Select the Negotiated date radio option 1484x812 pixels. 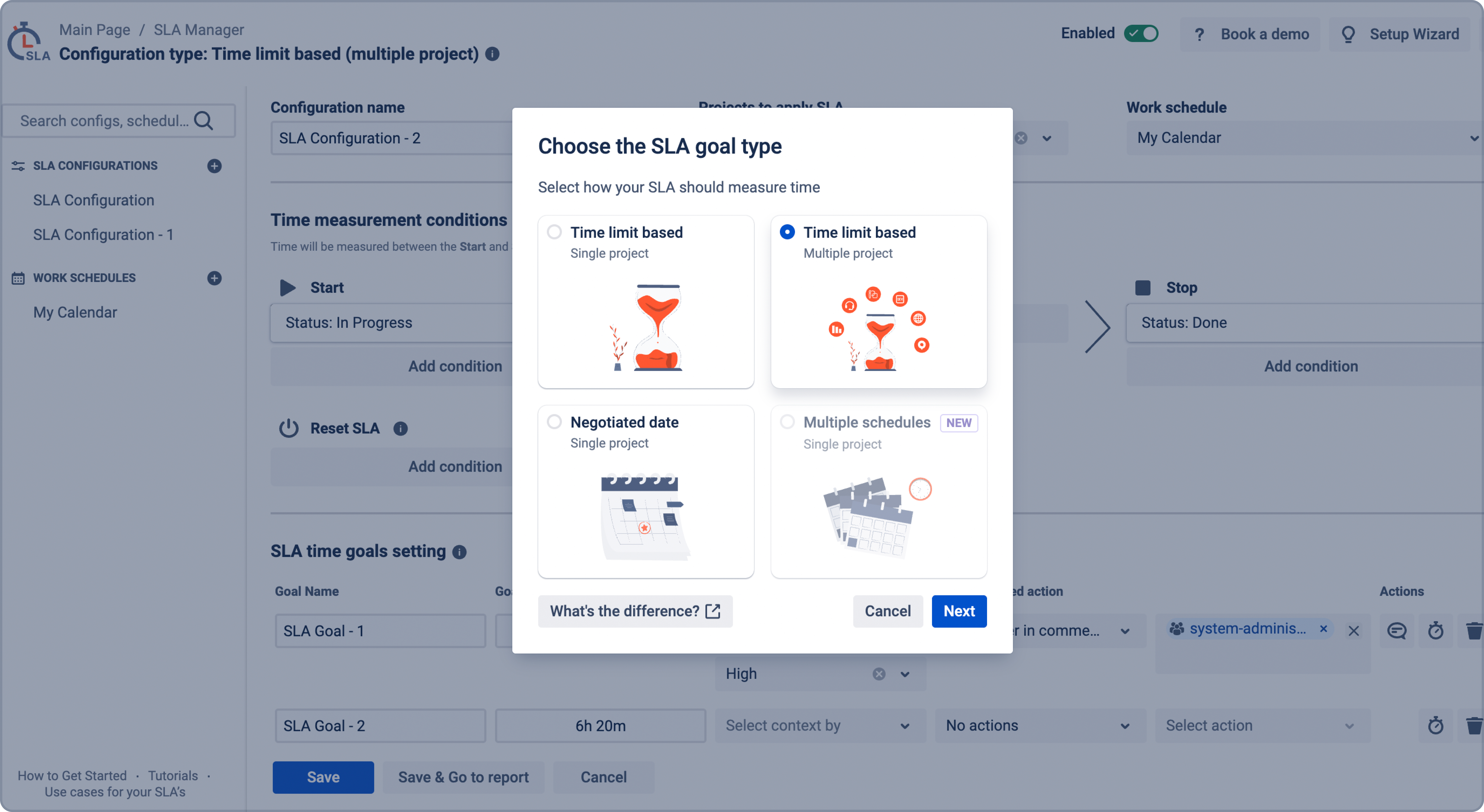[x=554, y=422]
